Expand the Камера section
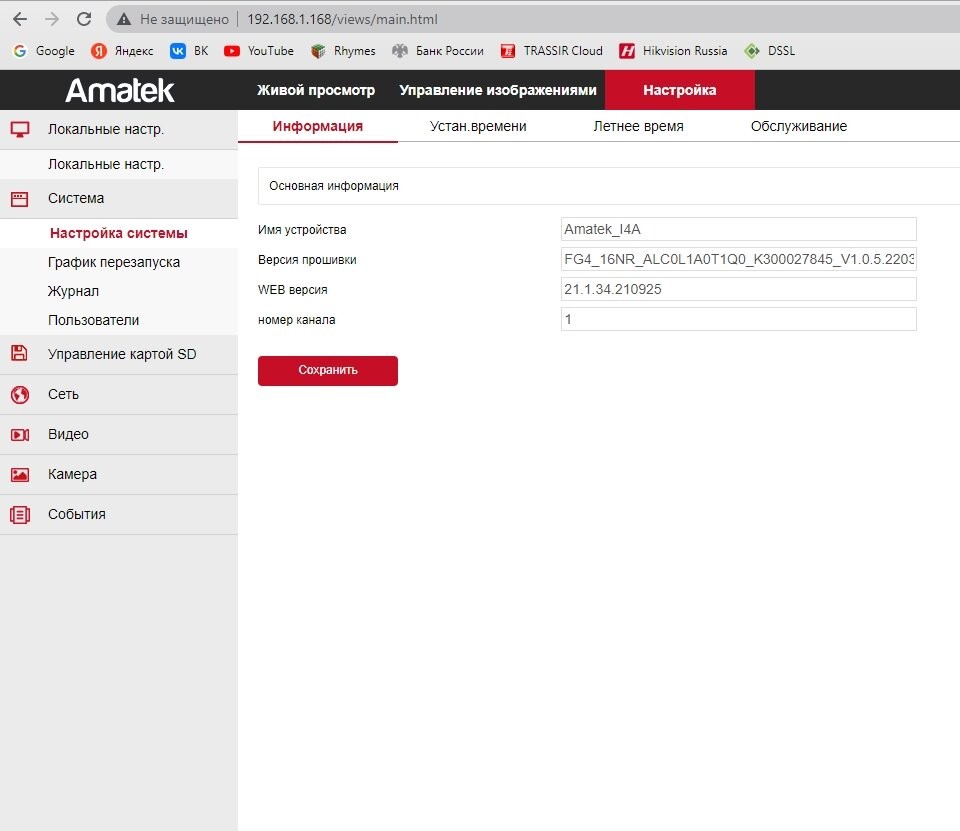Screen dimensions: 960x831 [119, 475]
